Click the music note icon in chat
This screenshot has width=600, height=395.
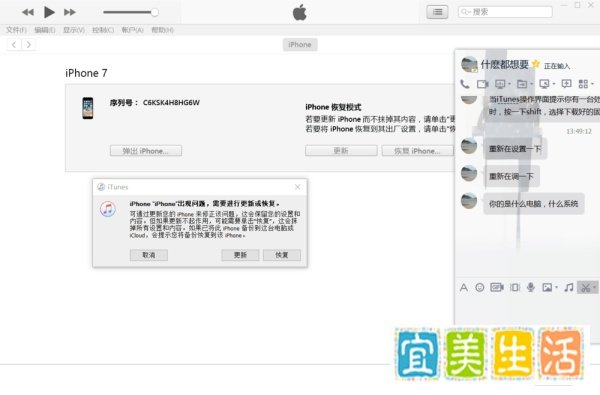click(x=569, y=287)
